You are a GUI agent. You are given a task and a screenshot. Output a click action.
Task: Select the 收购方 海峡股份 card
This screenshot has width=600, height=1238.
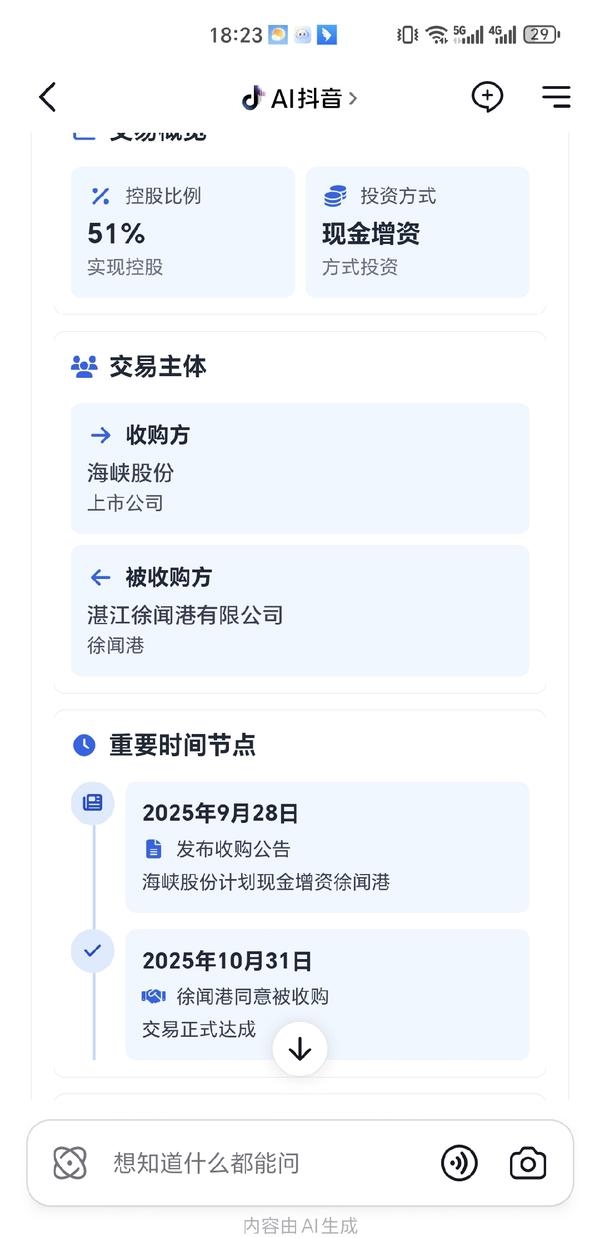click(x=300, y=468)
